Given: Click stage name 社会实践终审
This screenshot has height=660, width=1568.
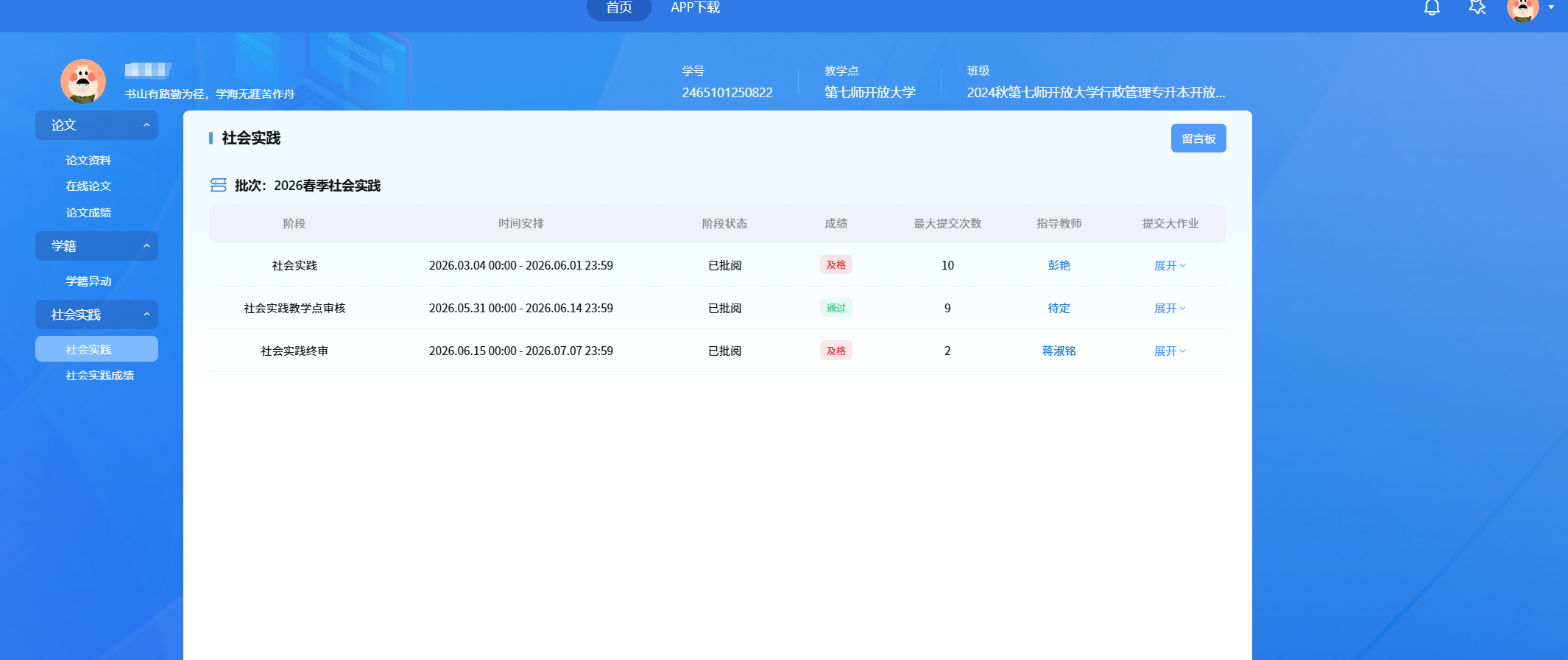Looking at the screenshot, I should coord(294,351).
